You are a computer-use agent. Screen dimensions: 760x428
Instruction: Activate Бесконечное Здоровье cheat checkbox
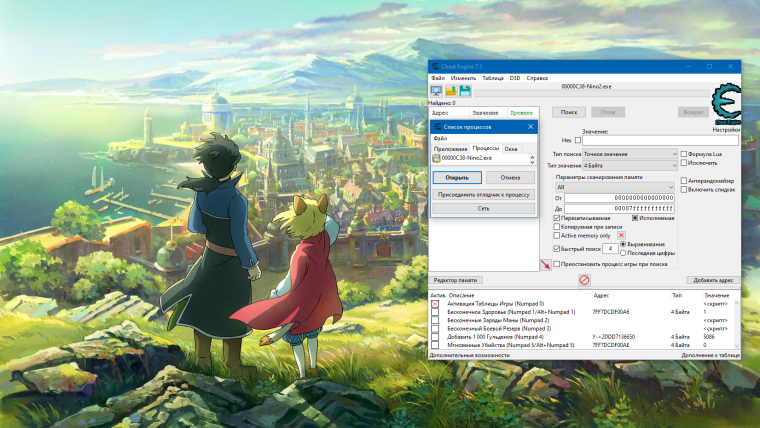coord(435,312)
